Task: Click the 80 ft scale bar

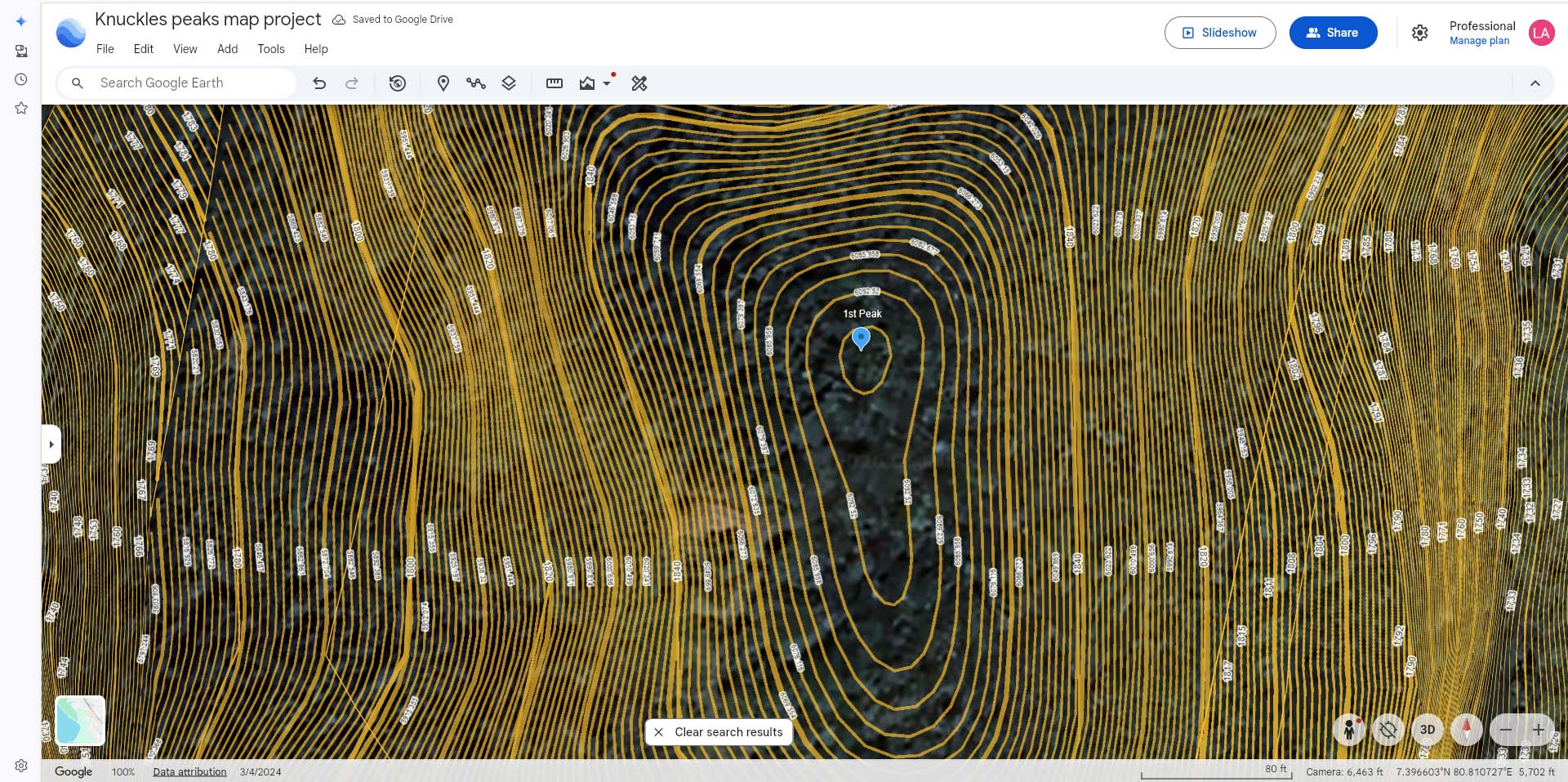Action: coord(1216,771)
